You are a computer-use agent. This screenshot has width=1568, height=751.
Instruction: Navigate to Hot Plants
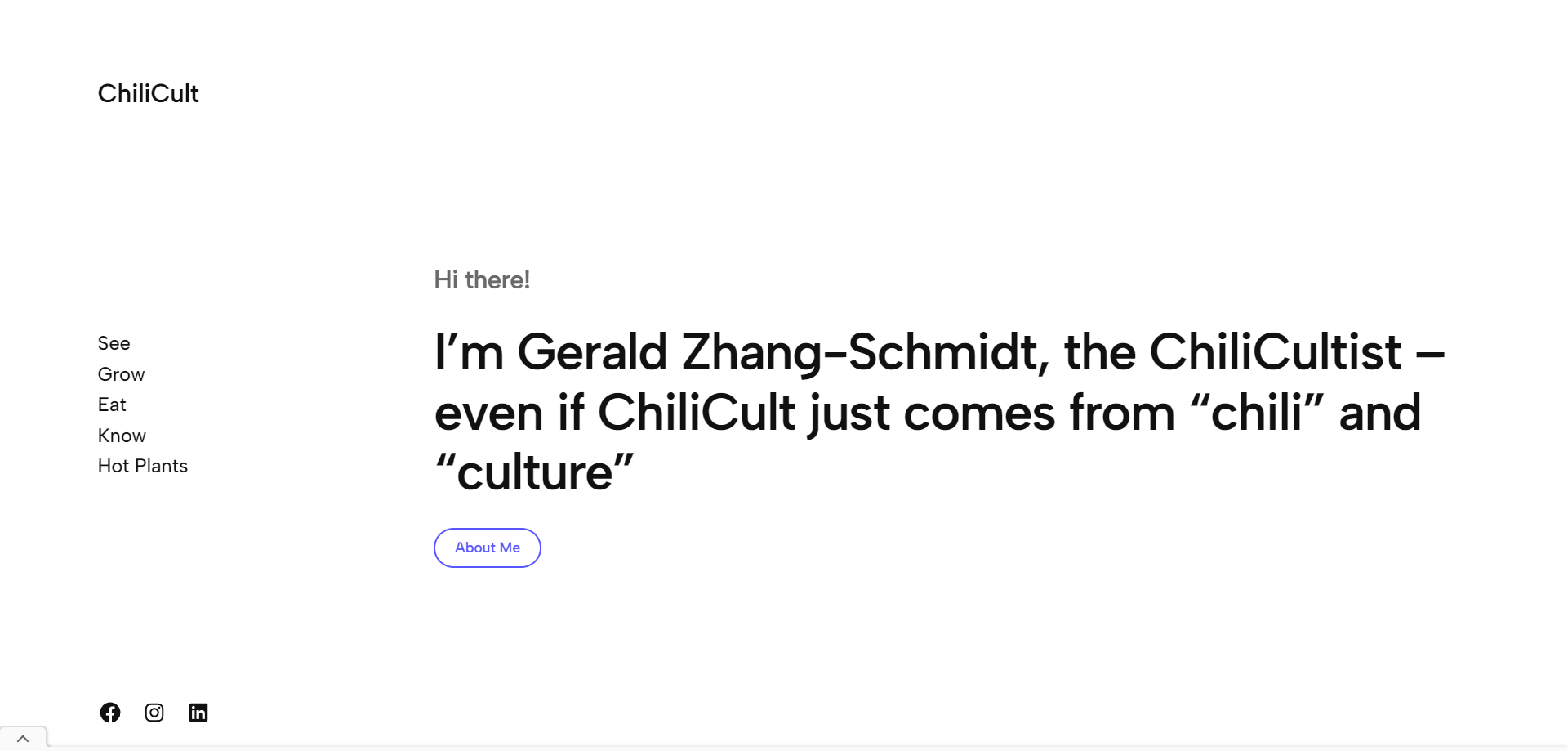143,466
